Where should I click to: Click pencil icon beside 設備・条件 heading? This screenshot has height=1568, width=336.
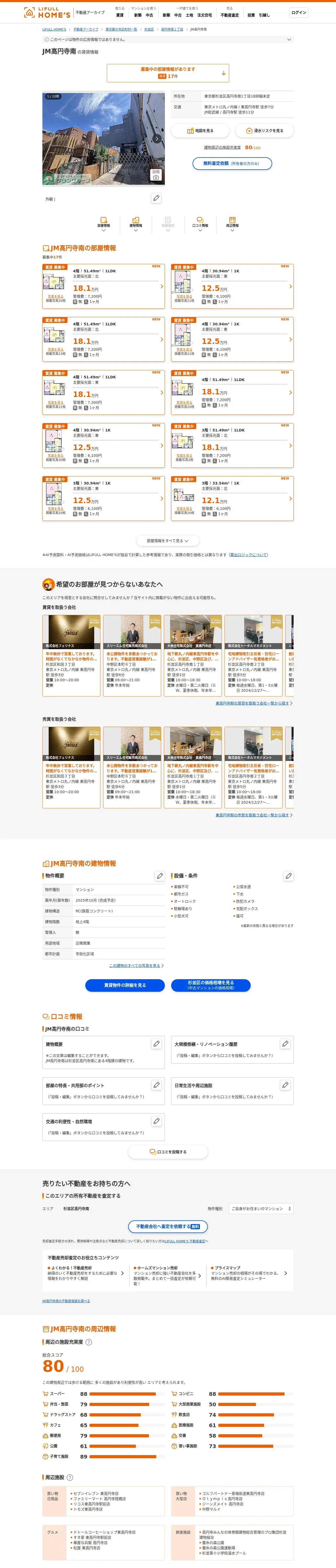pos(288,876)
